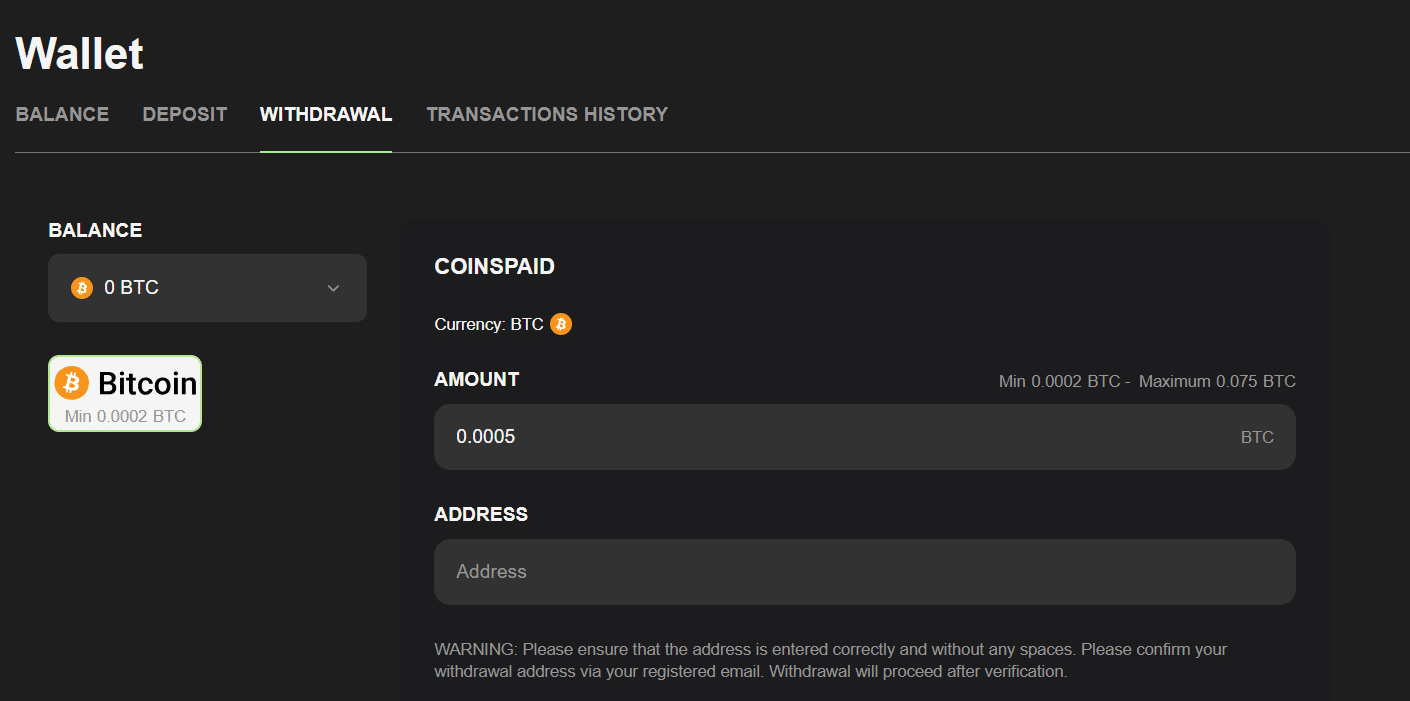Viewport: 1410px width, 701px height.
Task: Click the AMOUNT section label
Action: [x=476, y=379]
